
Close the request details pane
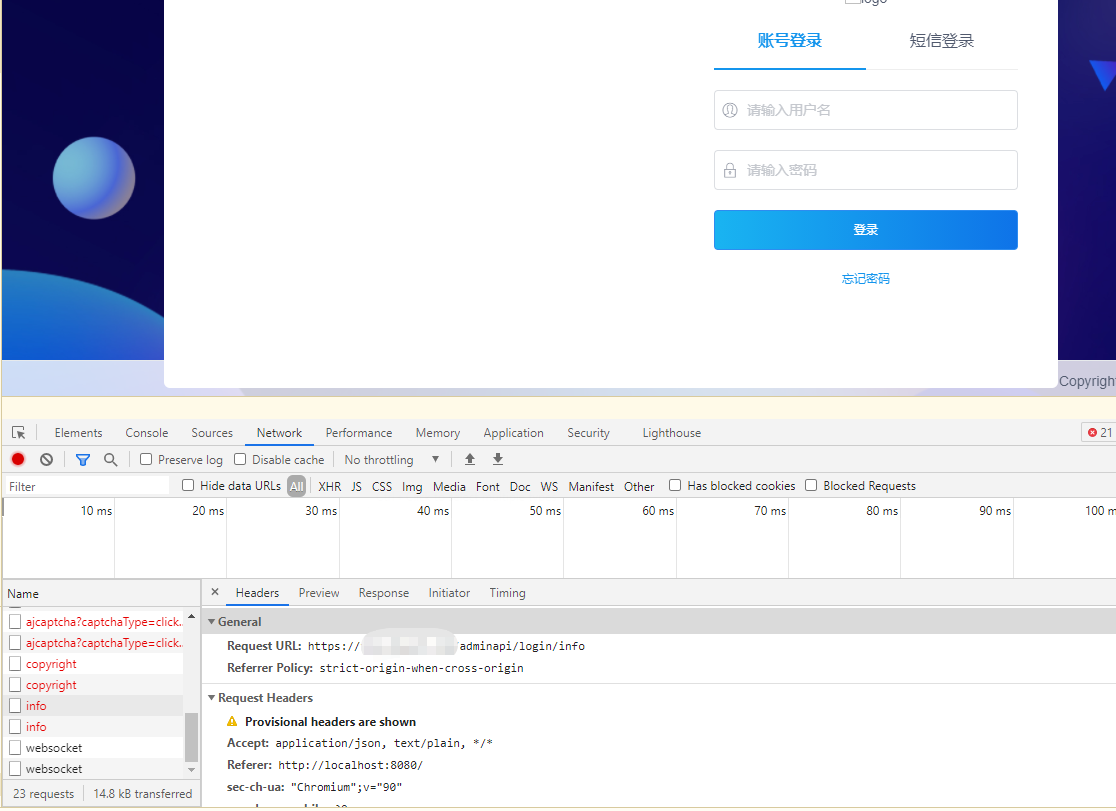215,592
